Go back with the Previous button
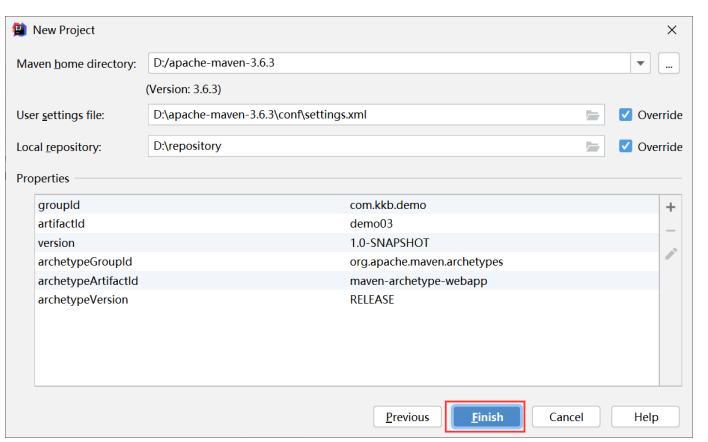This screenshot has height=442, width=708. pyautogui.click(x=407, y=417)
